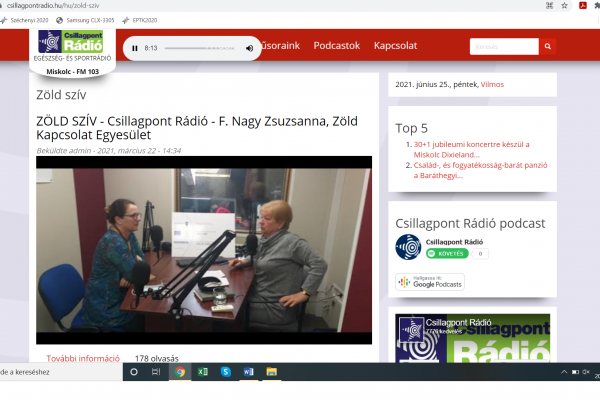
Task: Open File Explorer from the taskbar
Action: (x=272, y=372)
